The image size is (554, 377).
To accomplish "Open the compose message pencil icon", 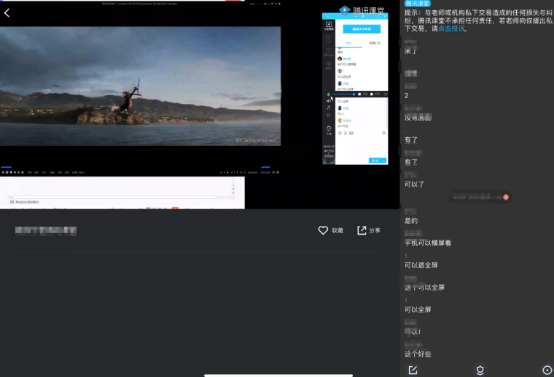I will click(x=413, y=370).
